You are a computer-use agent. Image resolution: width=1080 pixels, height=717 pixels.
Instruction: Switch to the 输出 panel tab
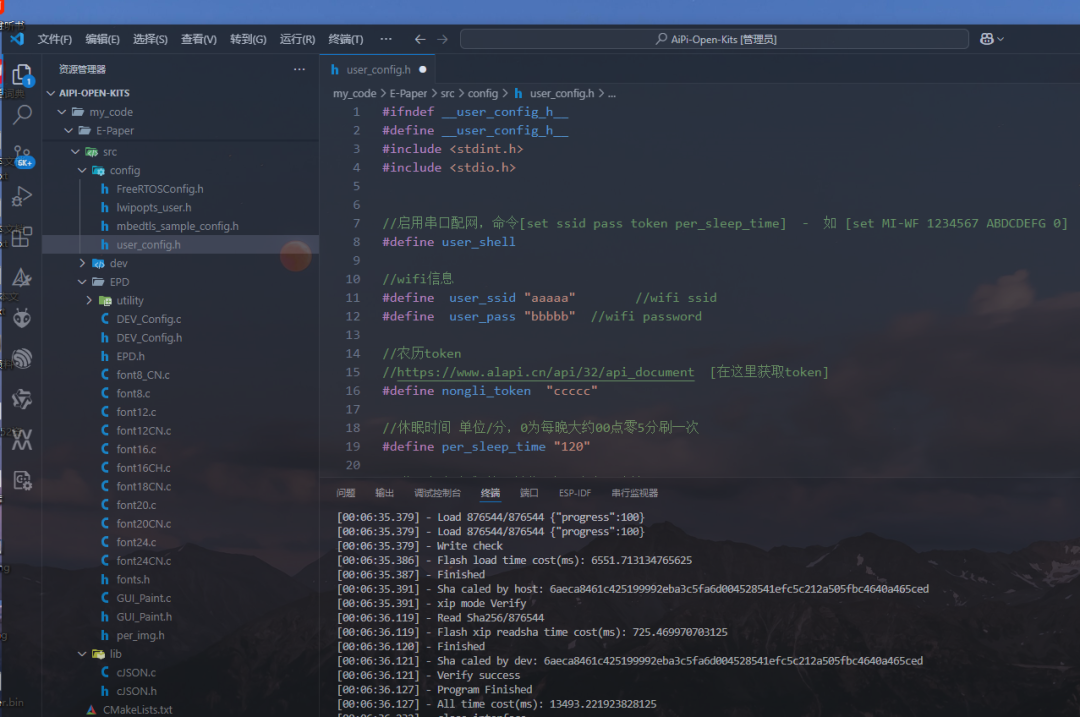[384, 493]
